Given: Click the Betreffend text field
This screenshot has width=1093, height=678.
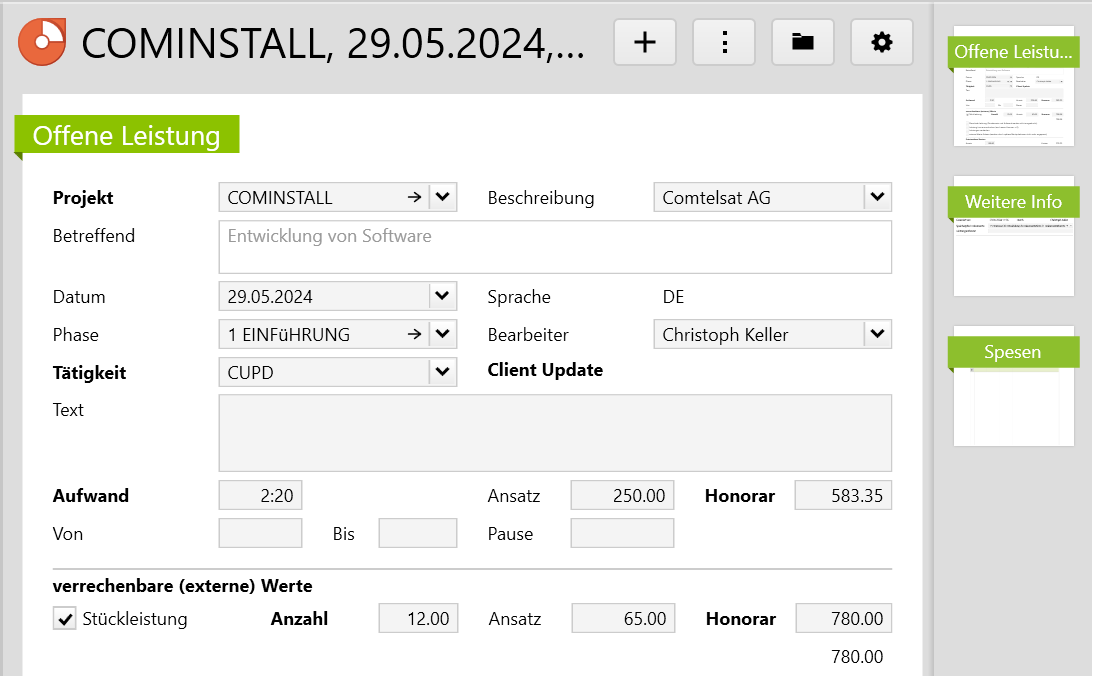Looking at the screenshot, I should coord(554,247).
